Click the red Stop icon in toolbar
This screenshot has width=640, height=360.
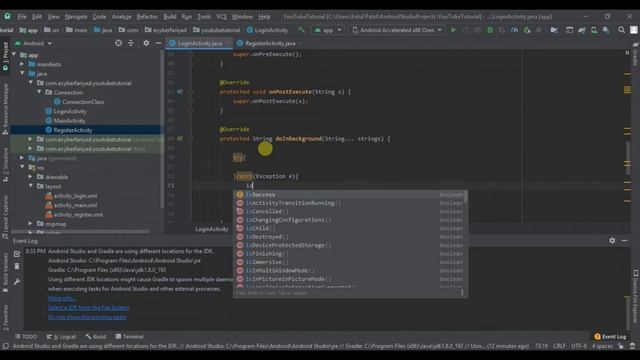pyautogui.click(x=539, y=30)
